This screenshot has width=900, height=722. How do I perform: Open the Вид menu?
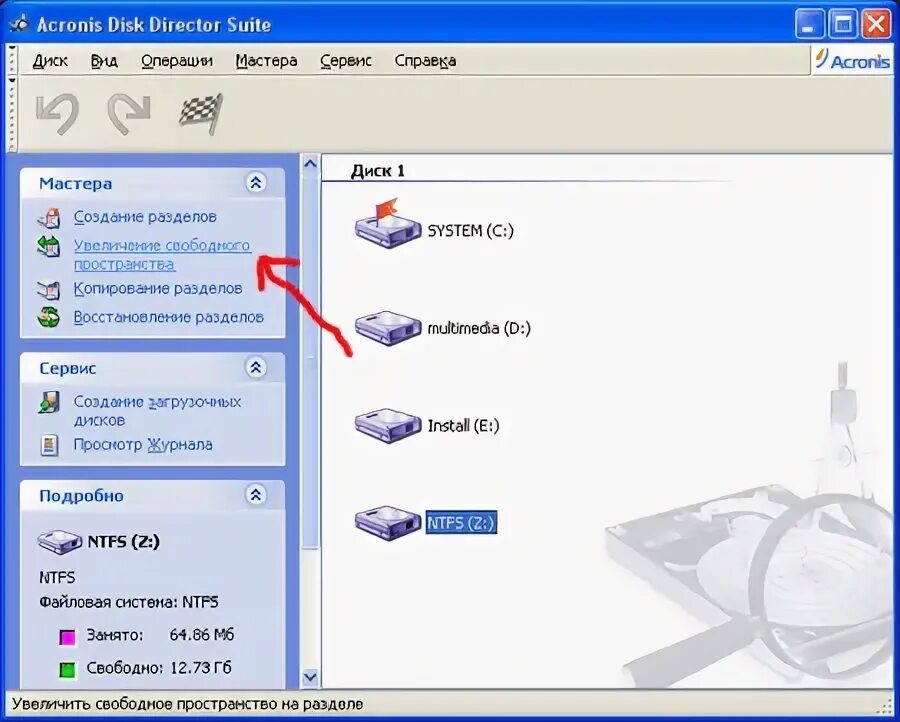[x=104, y=61]
